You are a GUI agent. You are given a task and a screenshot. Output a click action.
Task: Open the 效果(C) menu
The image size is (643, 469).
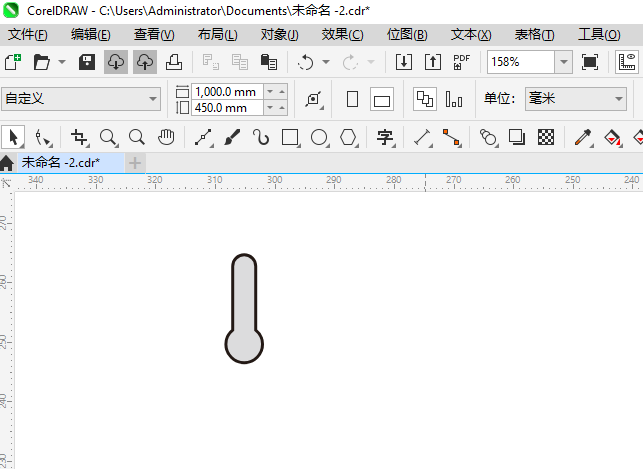(x=342, y=35)
